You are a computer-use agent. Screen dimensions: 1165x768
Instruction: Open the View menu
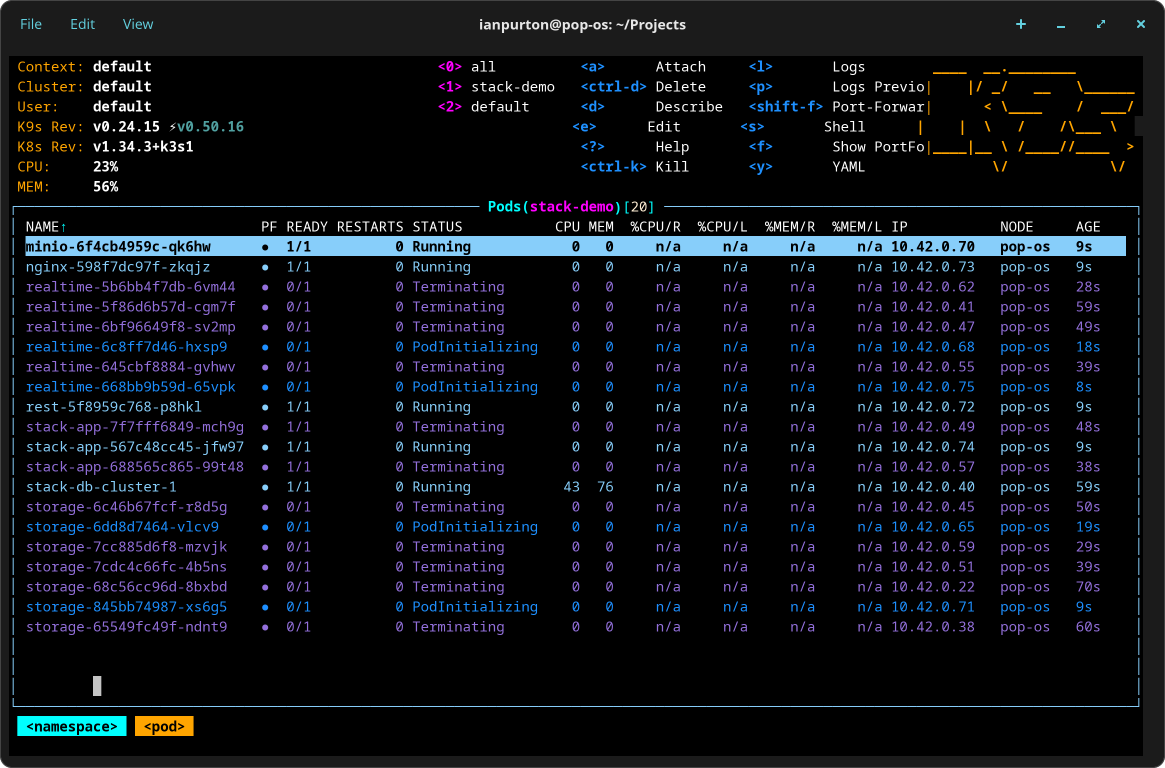point(138,24)
